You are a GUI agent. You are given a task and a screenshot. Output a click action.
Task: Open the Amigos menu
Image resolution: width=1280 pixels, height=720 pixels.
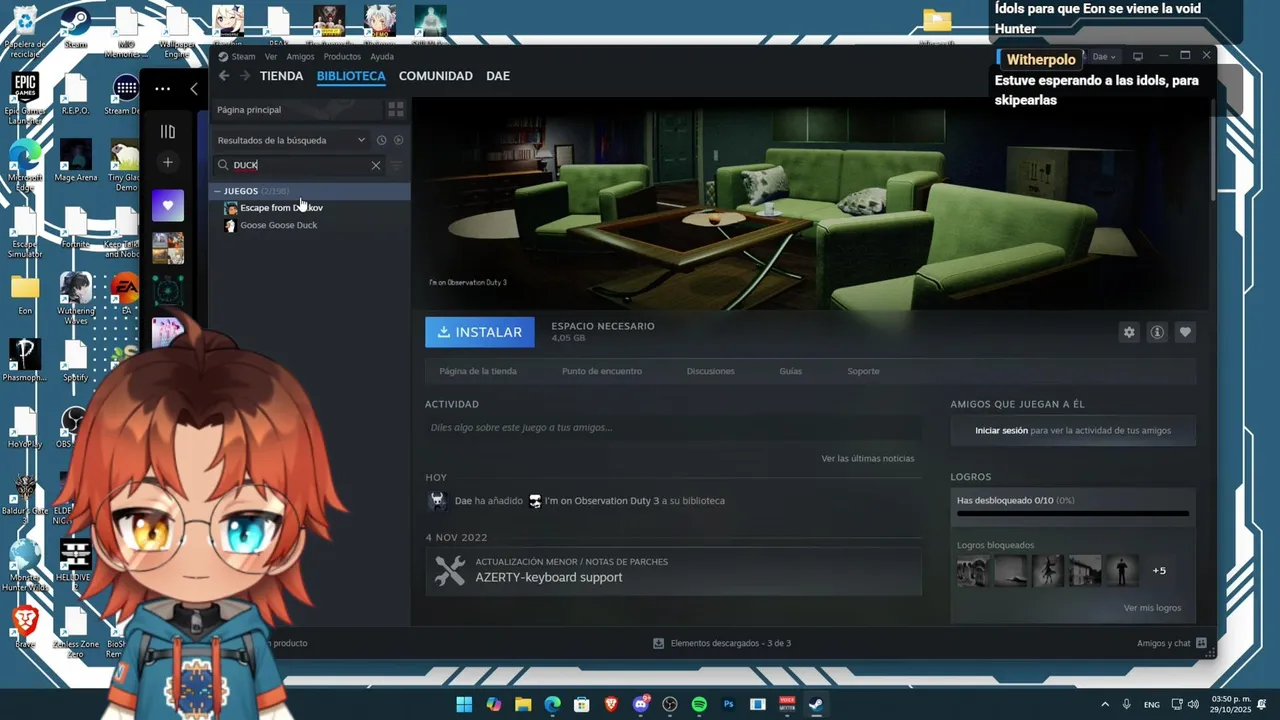pyautogui.click(x=300, y=57)
